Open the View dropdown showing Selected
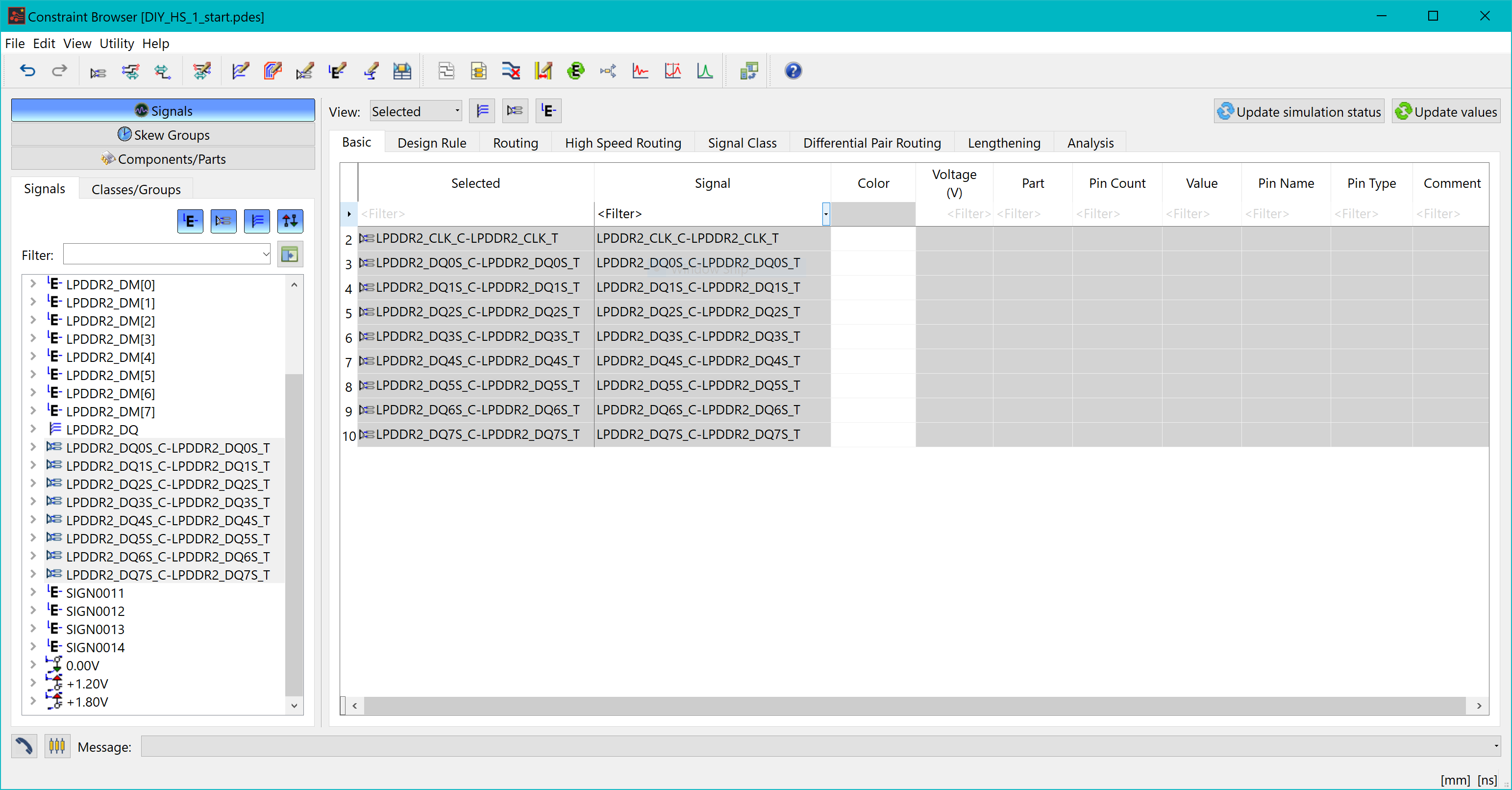 point(416,111)
